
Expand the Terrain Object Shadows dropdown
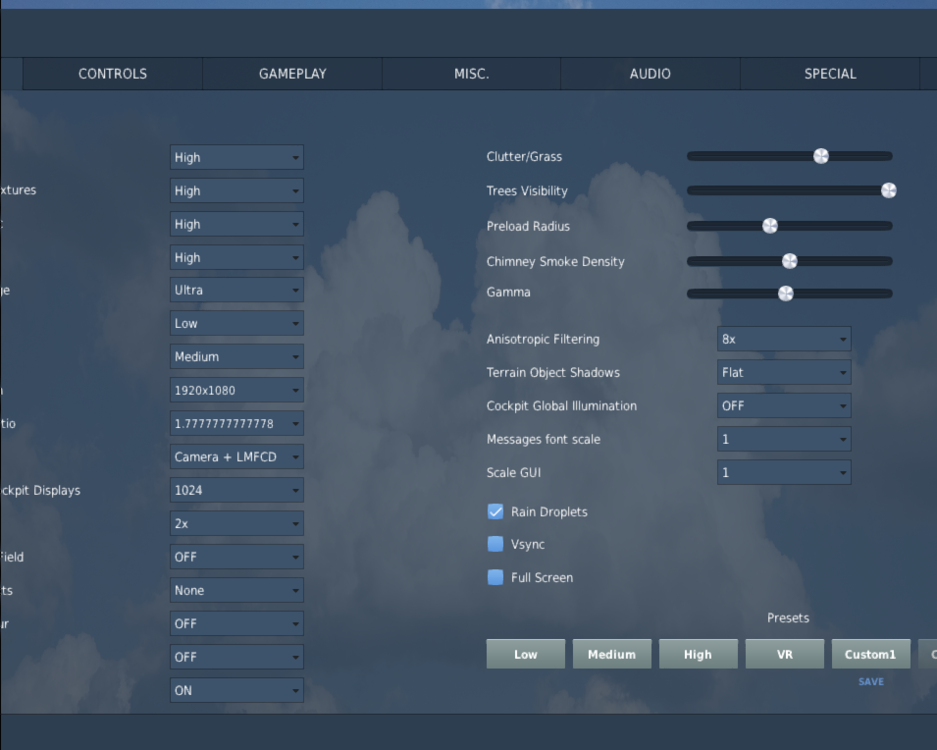pos(783,372)
